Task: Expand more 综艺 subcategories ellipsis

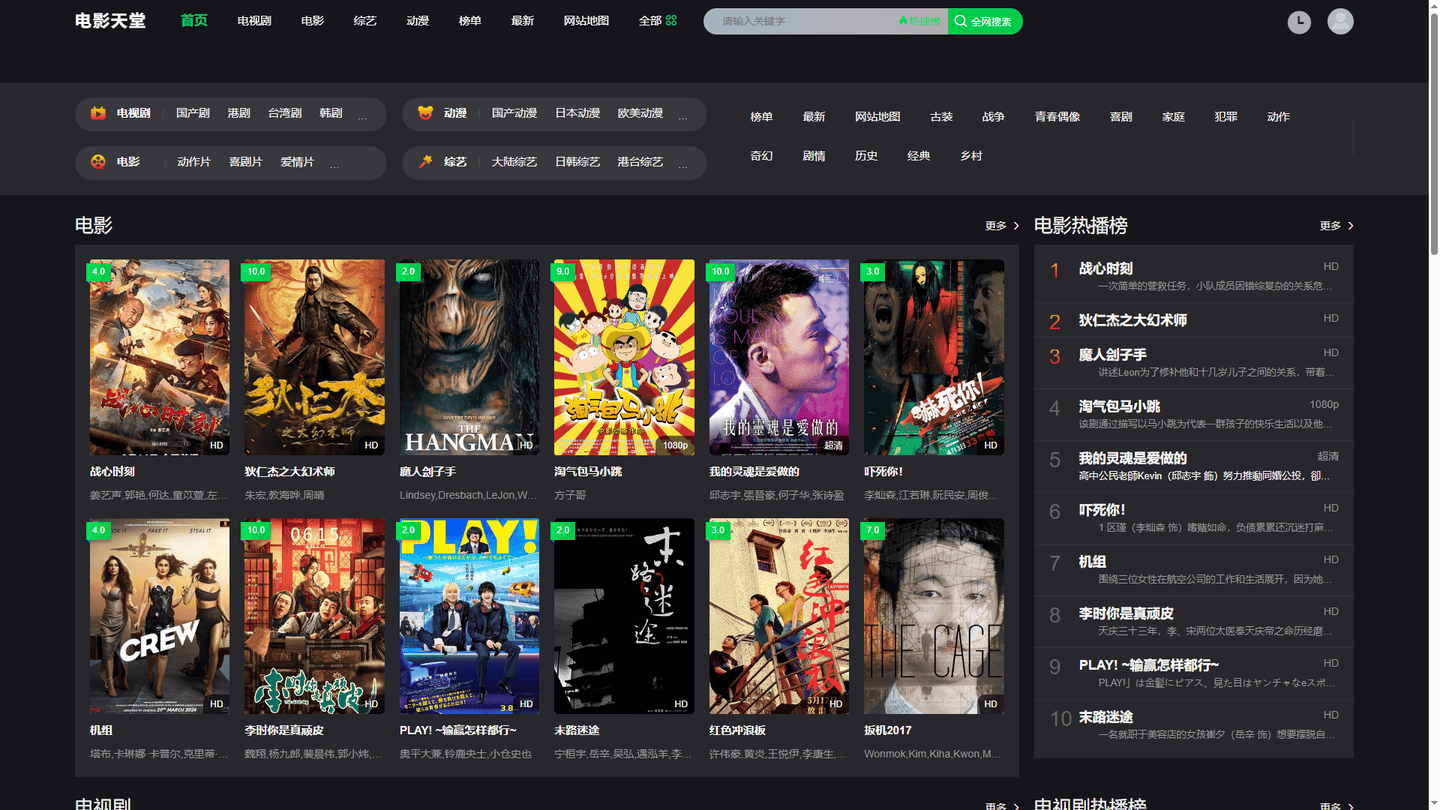Action: (x=683, y=164)
